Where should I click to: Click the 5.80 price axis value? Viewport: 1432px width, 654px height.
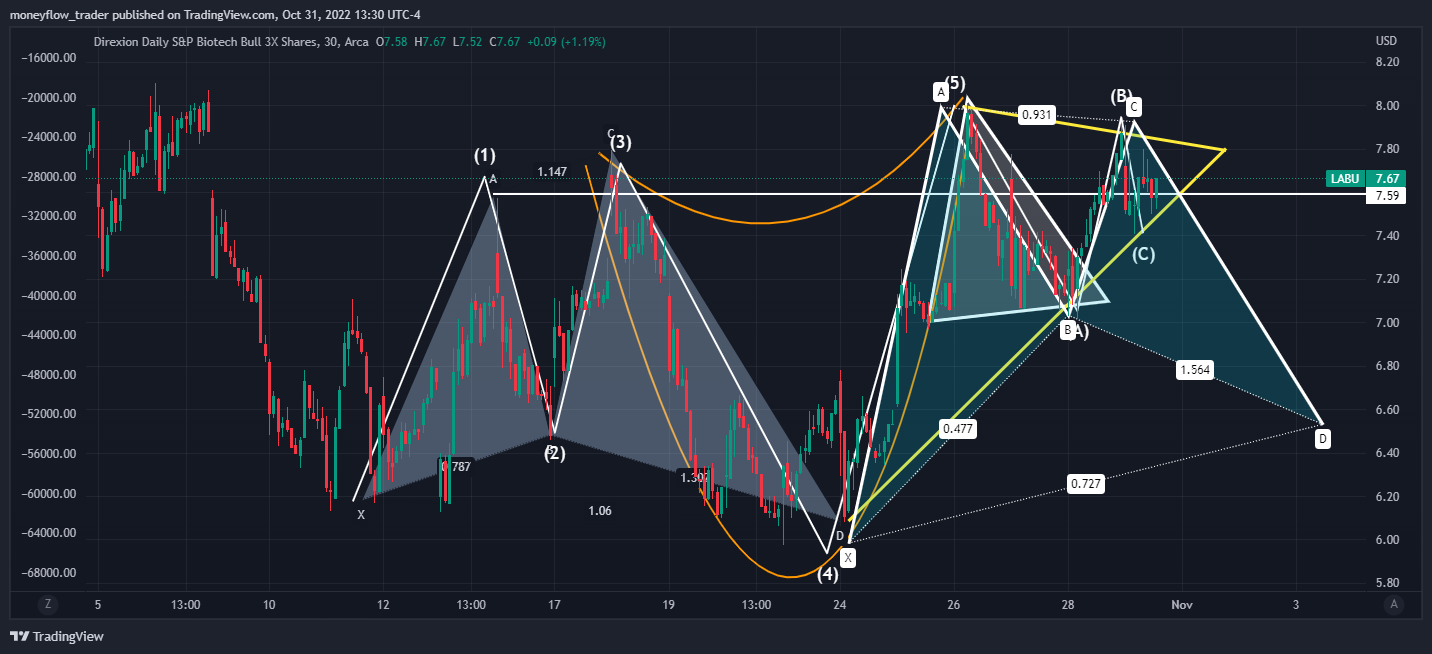coord(1386,583)
